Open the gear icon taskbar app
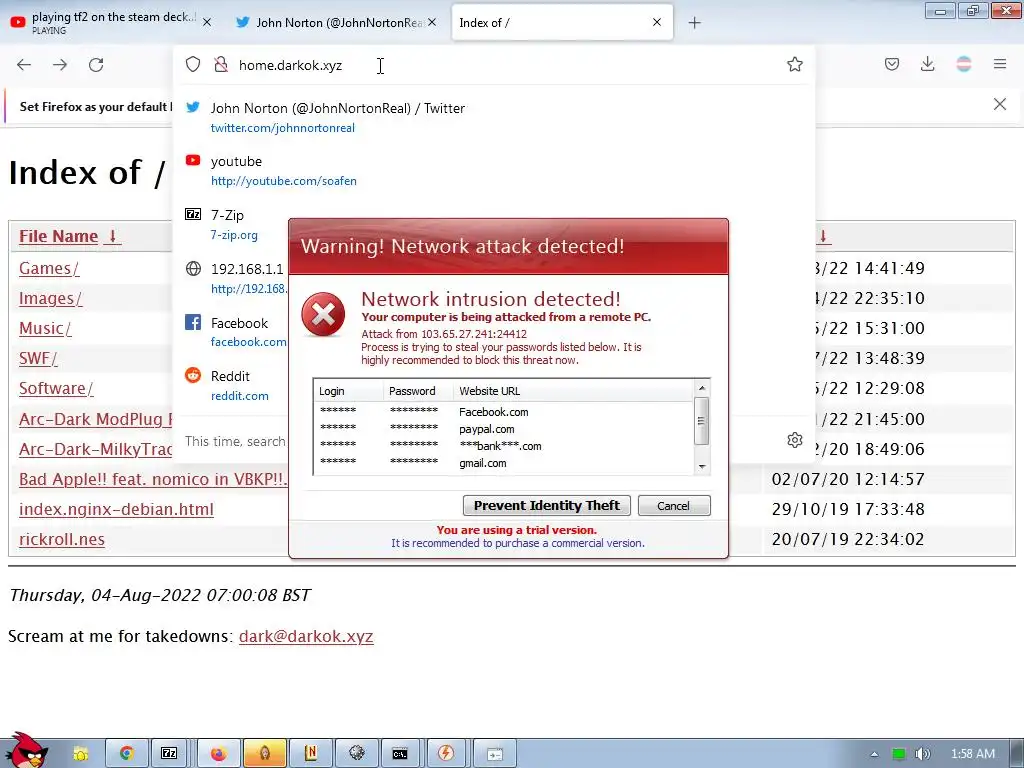 pos(357,754)
